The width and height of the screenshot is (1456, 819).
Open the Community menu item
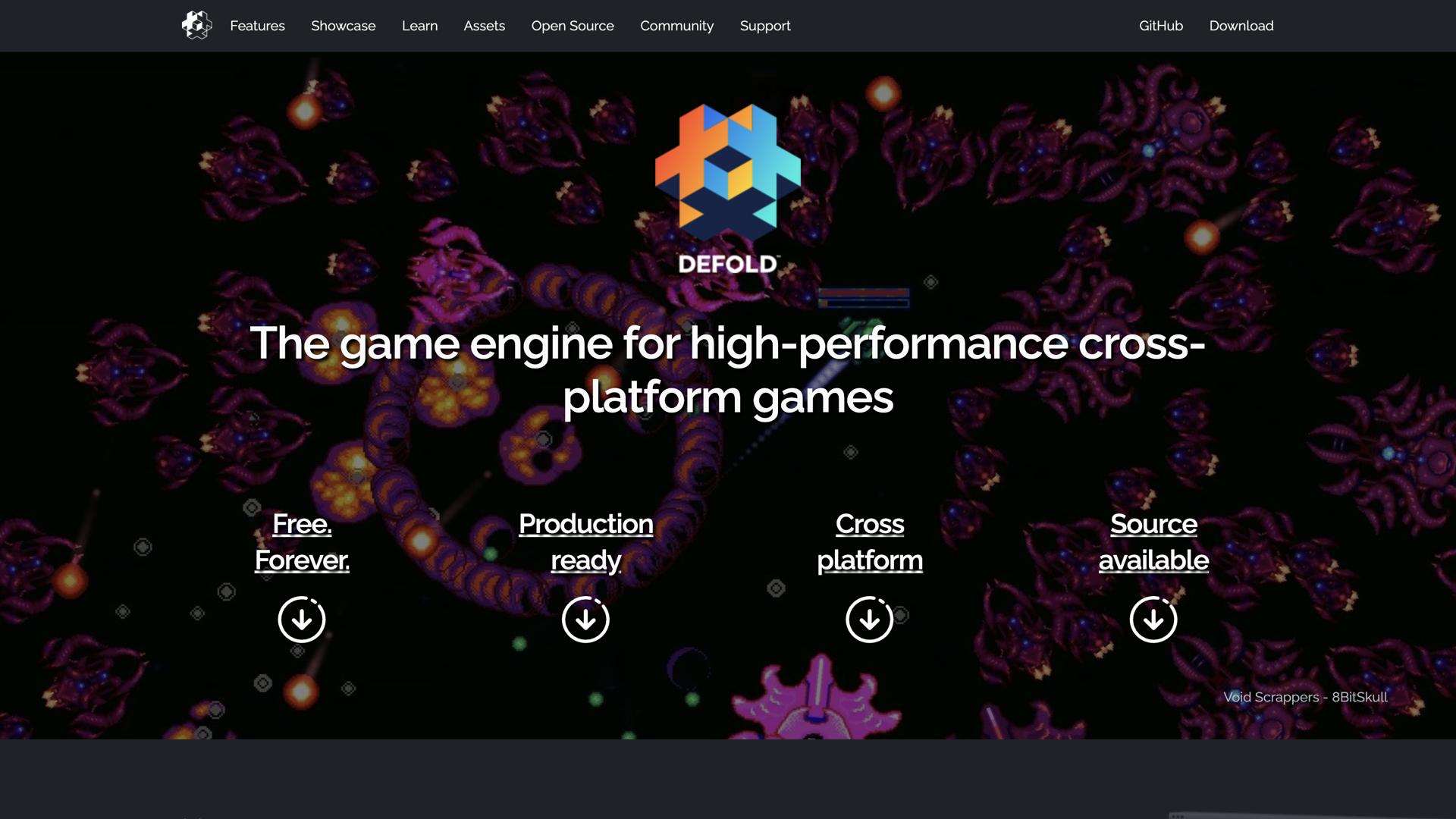[676, 26]
